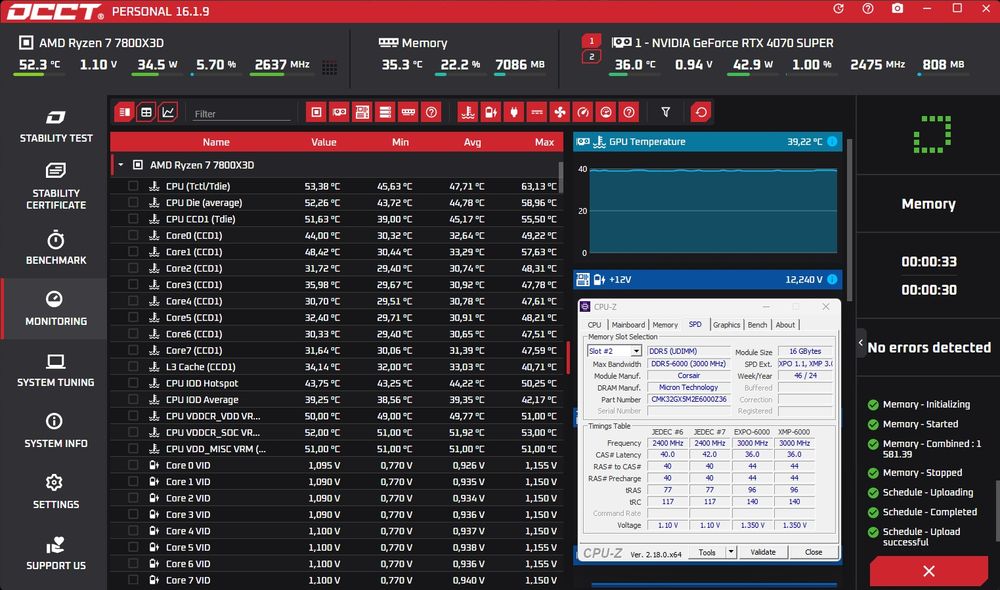Check the CPU (Tctl/Tdie) row checkbox
1000x590 pixels.
(133, 186)
